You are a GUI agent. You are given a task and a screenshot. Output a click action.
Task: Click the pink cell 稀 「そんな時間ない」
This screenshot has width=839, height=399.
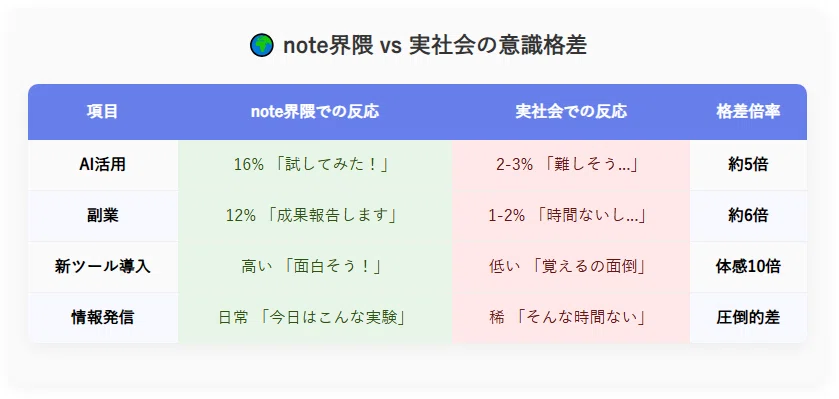tap(570, 318)
